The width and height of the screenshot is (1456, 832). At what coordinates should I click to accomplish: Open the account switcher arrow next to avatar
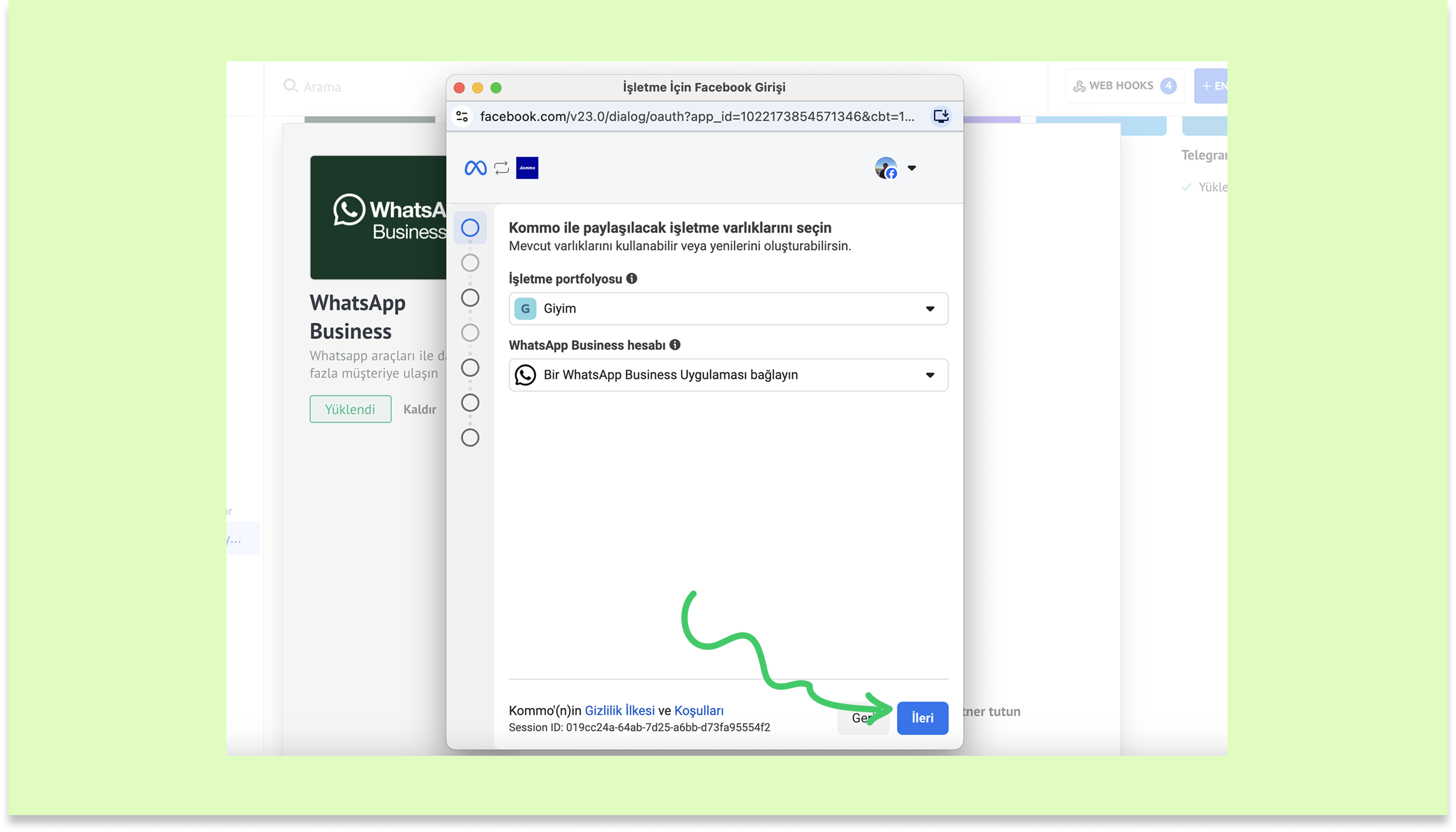click(x=912, y=168)
